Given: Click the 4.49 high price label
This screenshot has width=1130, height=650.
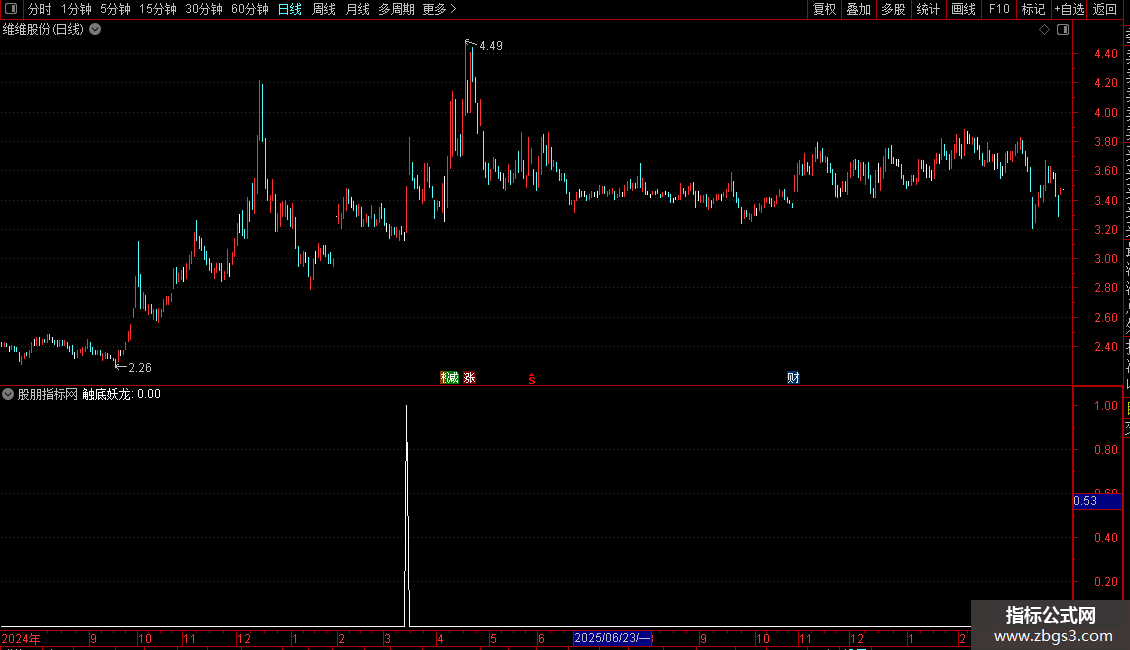Looking at the screenshot, I should [491, 45].
